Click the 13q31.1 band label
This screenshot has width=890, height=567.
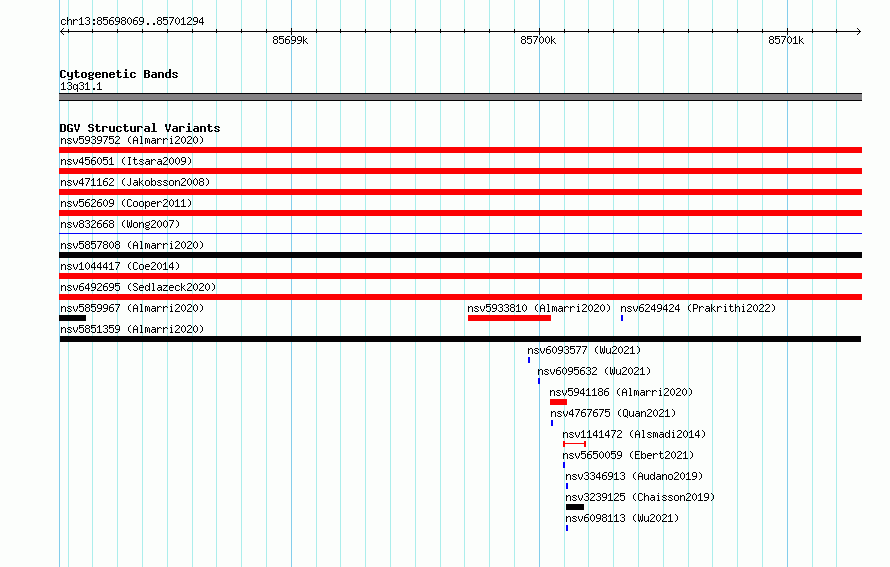[81, 86]
